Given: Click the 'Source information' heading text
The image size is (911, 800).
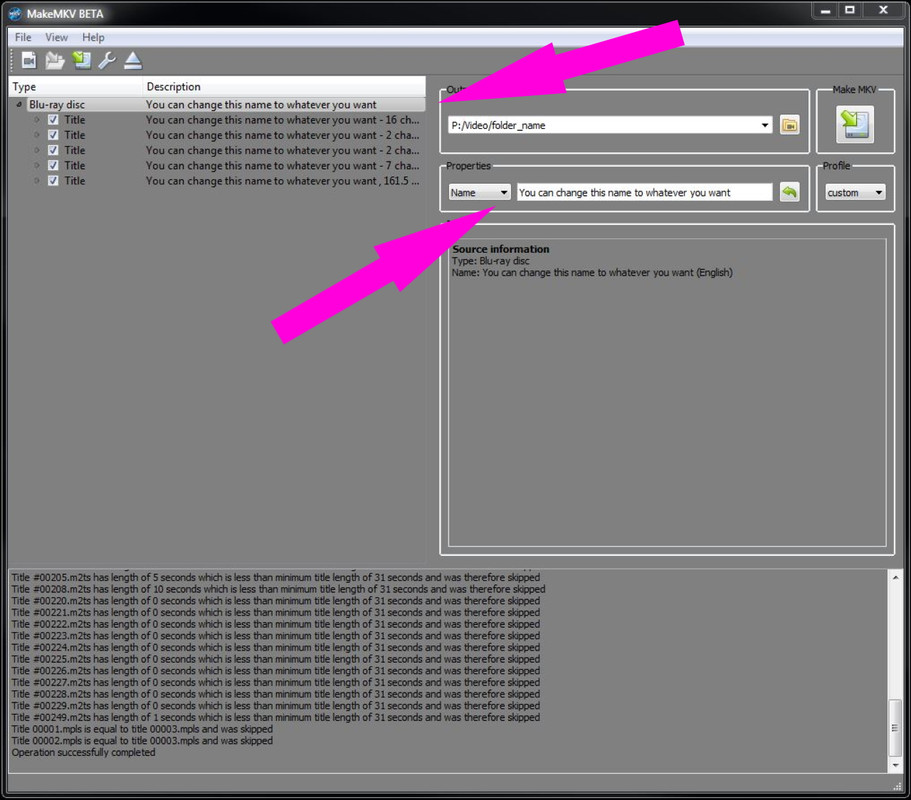Looking at the screenshot, I should [500, 249].
